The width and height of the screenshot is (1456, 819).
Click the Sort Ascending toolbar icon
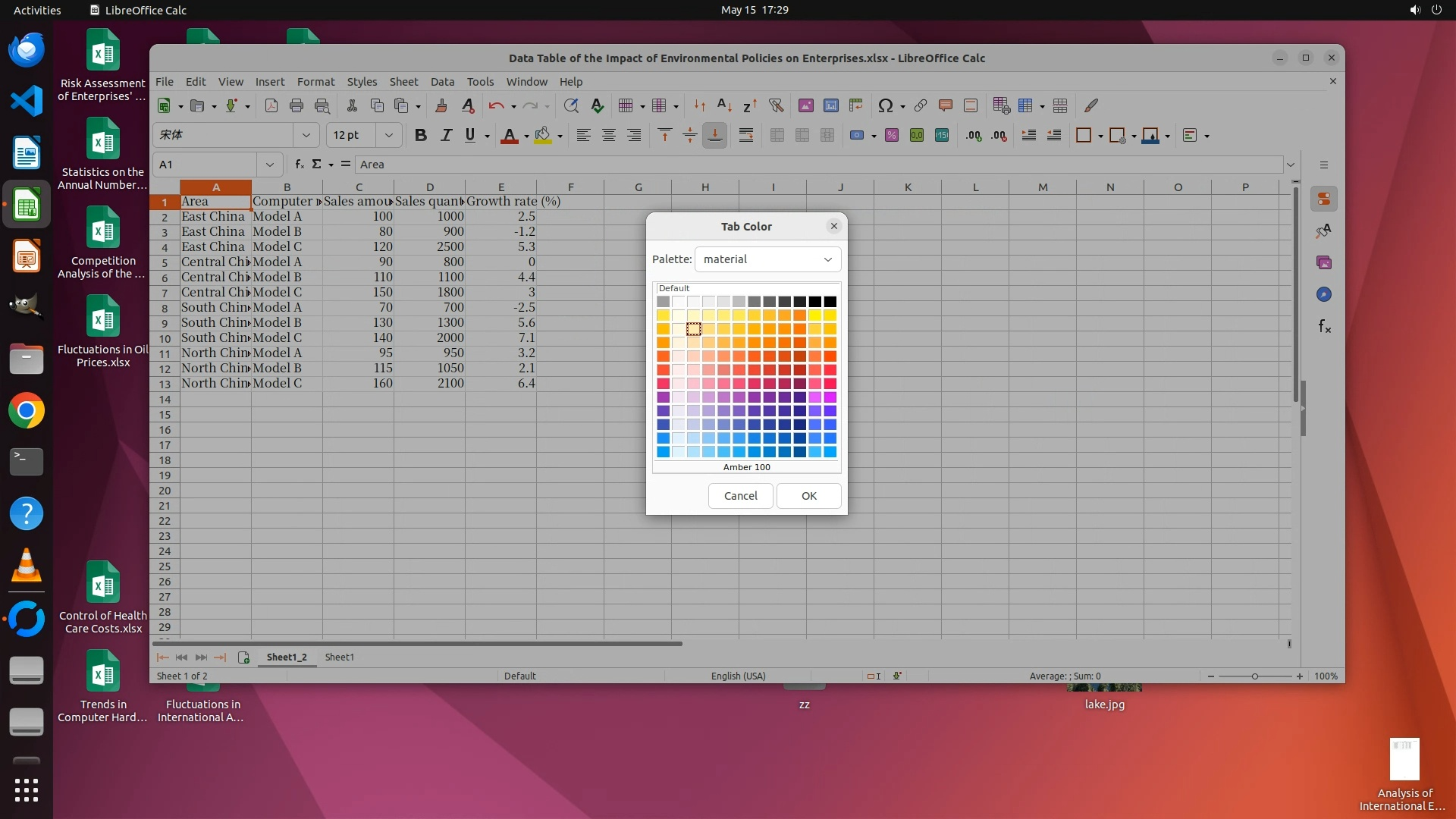(724, 105)
